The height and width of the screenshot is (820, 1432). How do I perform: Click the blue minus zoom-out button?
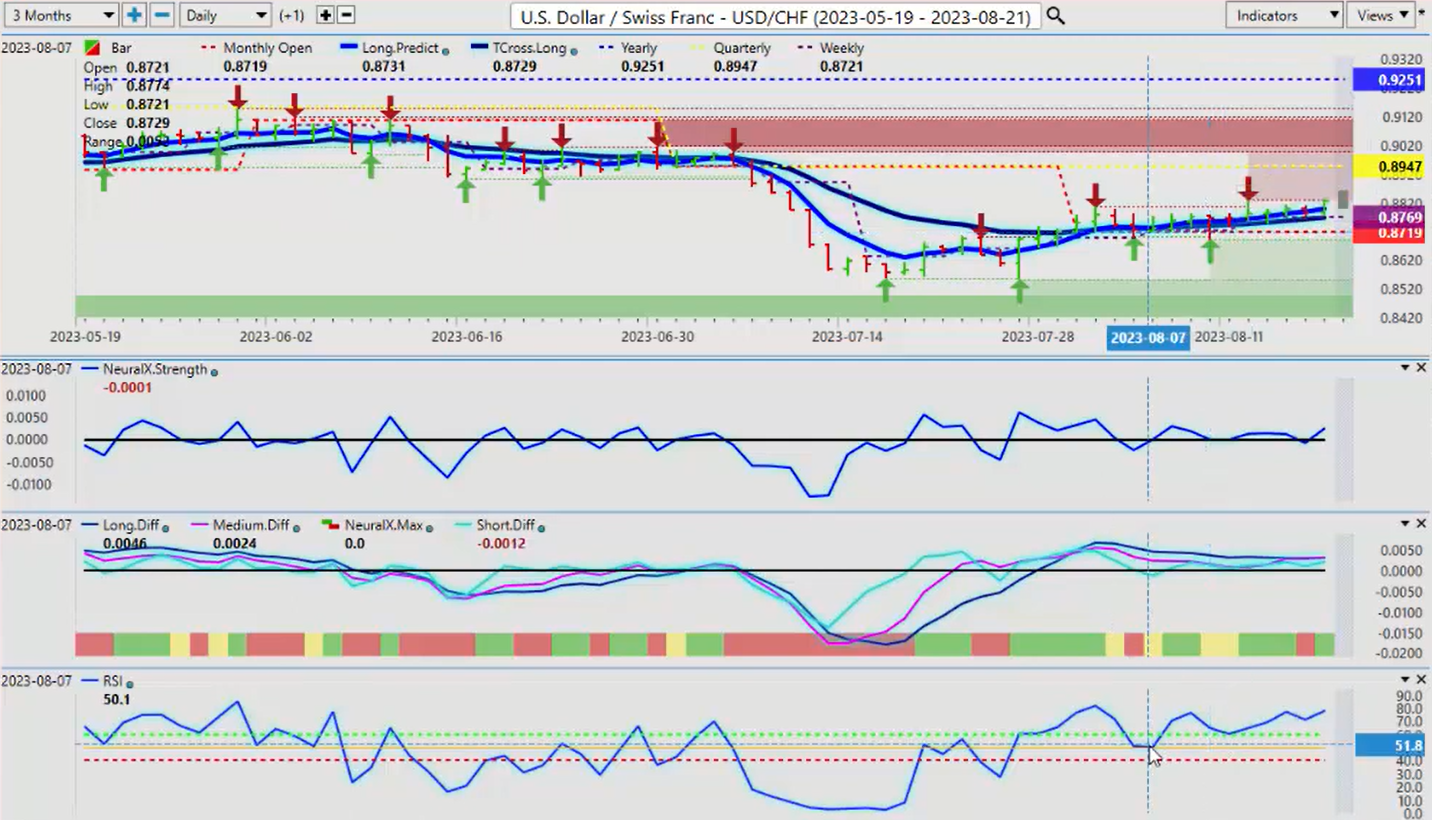point(162,15)
